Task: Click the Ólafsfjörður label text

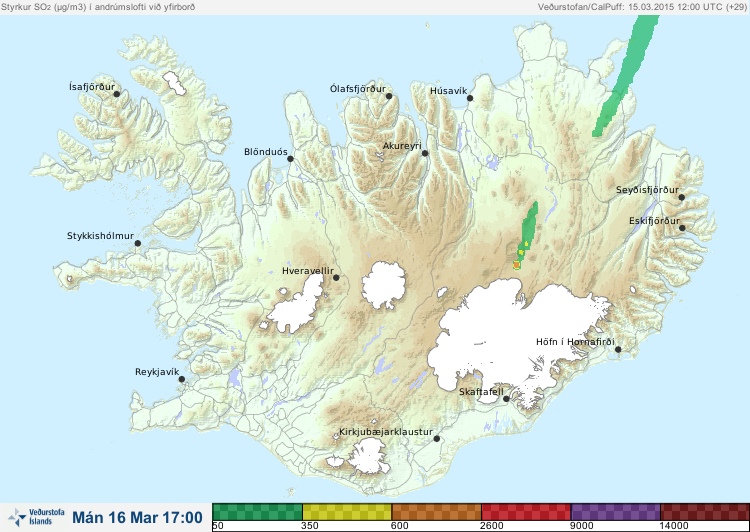Action: click(358, 89)
